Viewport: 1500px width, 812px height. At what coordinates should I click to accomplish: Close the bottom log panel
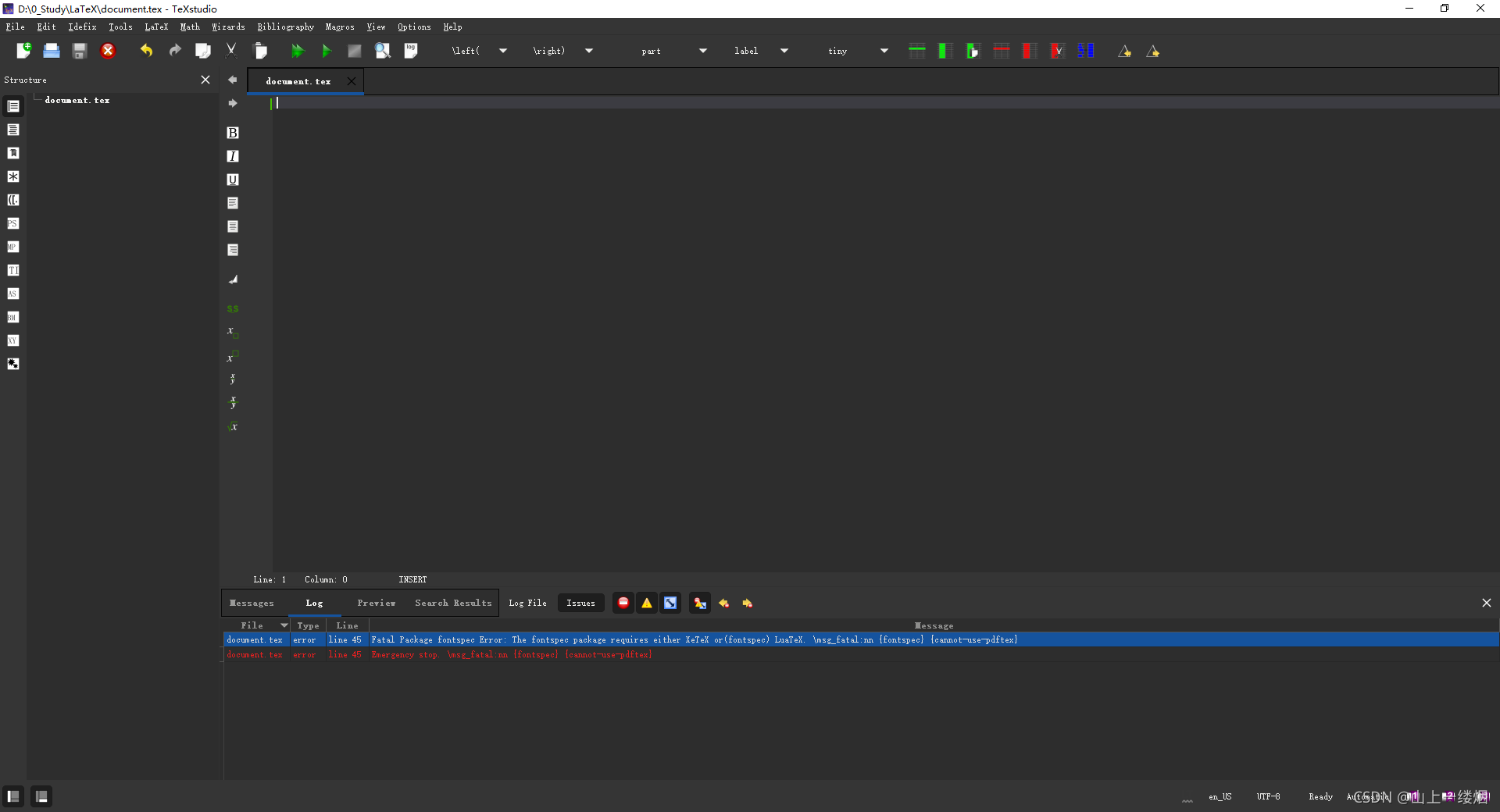click(x=1487, y=603)
